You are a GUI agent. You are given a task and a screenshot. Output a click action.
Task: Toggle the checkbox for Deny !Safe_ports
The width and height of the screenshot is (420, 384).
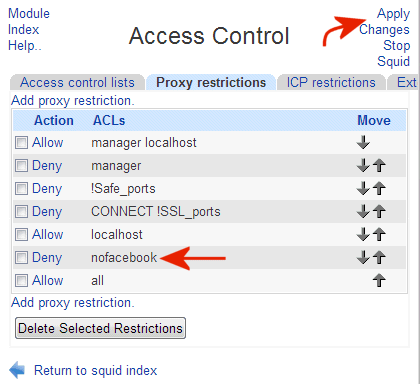(21, 189)
